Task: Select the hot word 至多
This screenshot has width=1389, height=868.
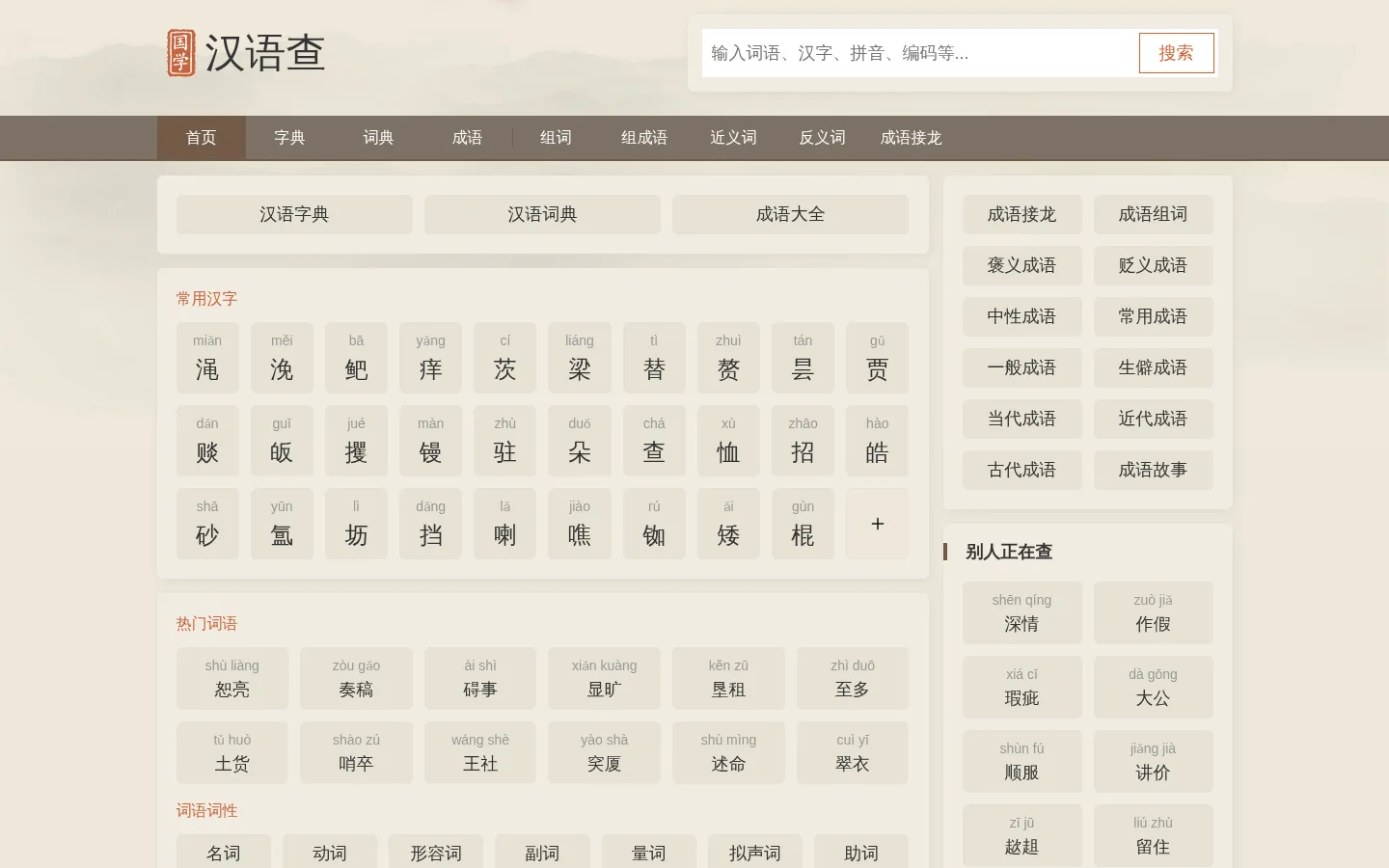Action: (853, 678)
